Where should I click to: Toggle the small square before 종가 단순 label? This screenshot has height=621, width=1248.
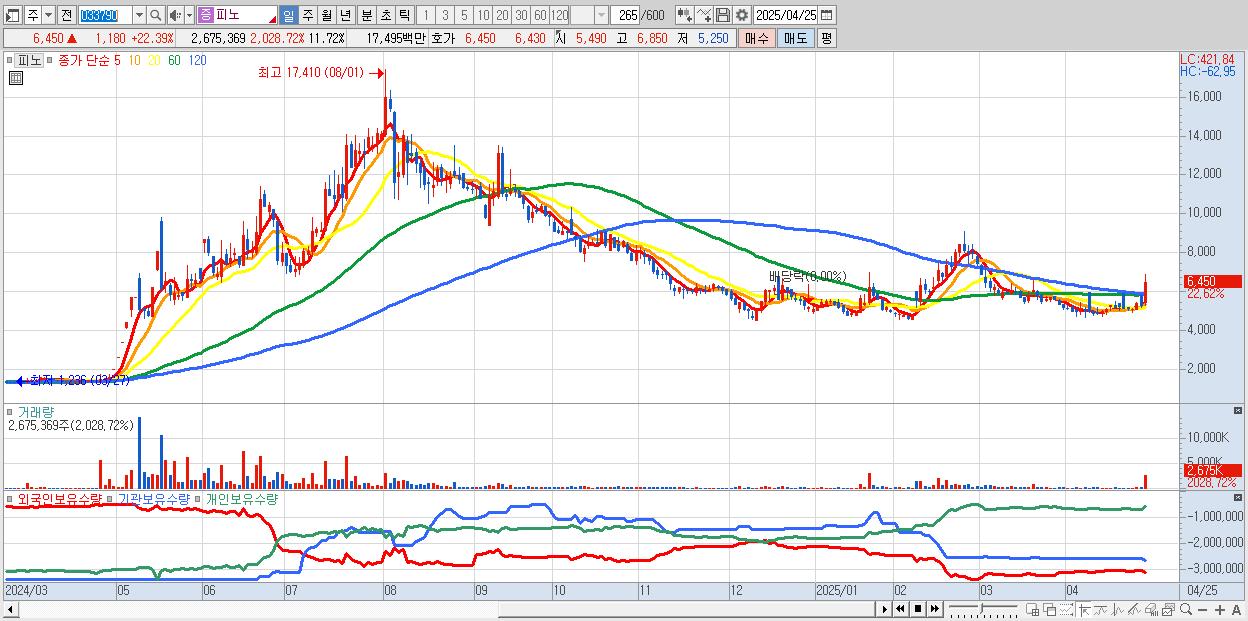click(50, 60)
